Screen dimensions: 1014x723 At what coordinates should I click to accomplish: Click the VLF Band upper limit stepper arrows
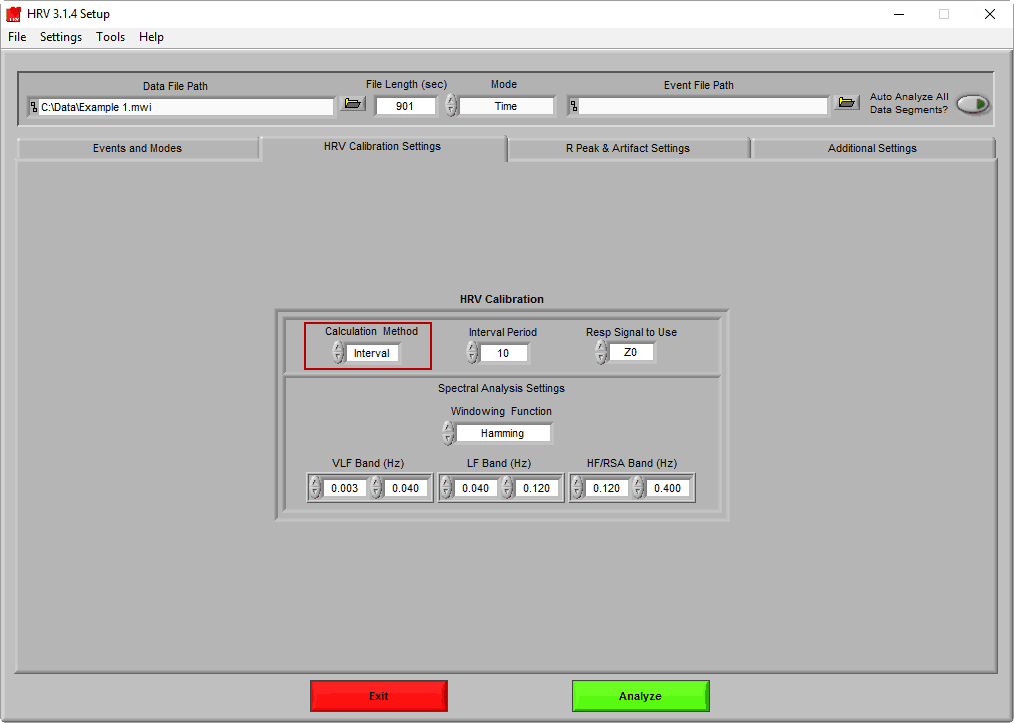[x=376, y=488]
